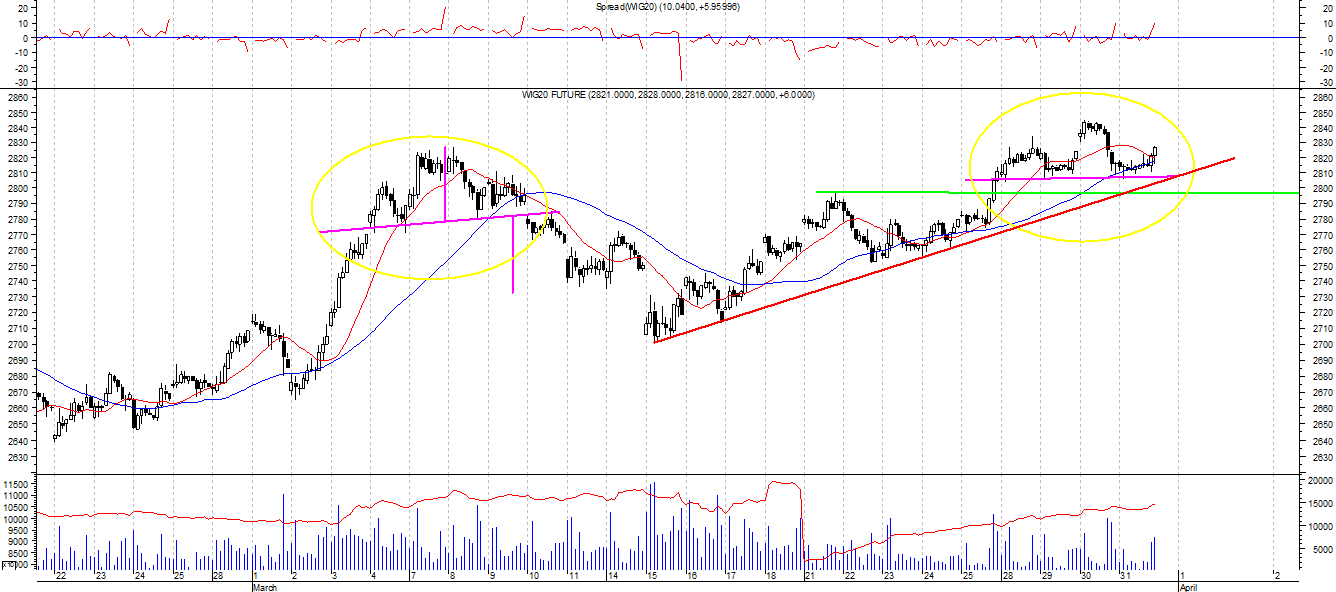Click date label 16 on time axis
1336x592 pixels.
click(692, 576)
